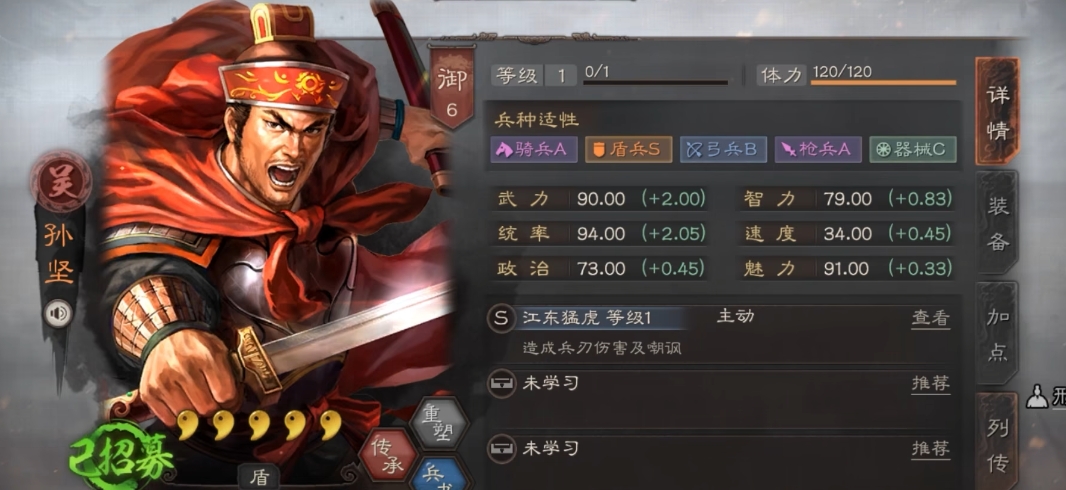Click the 御 6 banner badge

453,88
